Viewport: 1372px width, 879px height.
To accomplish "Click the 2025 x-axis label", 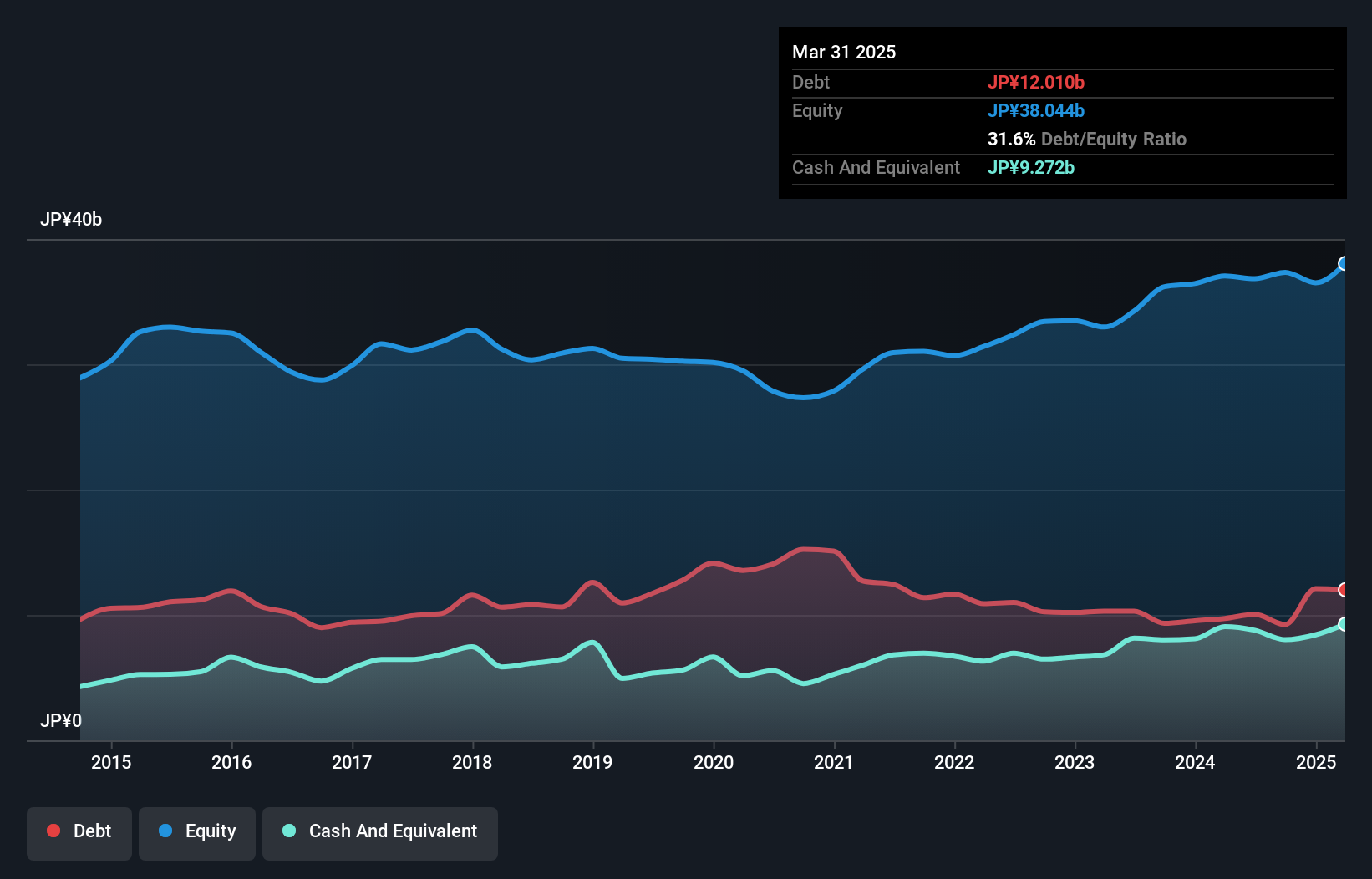I will click(x=1316, y=762).
